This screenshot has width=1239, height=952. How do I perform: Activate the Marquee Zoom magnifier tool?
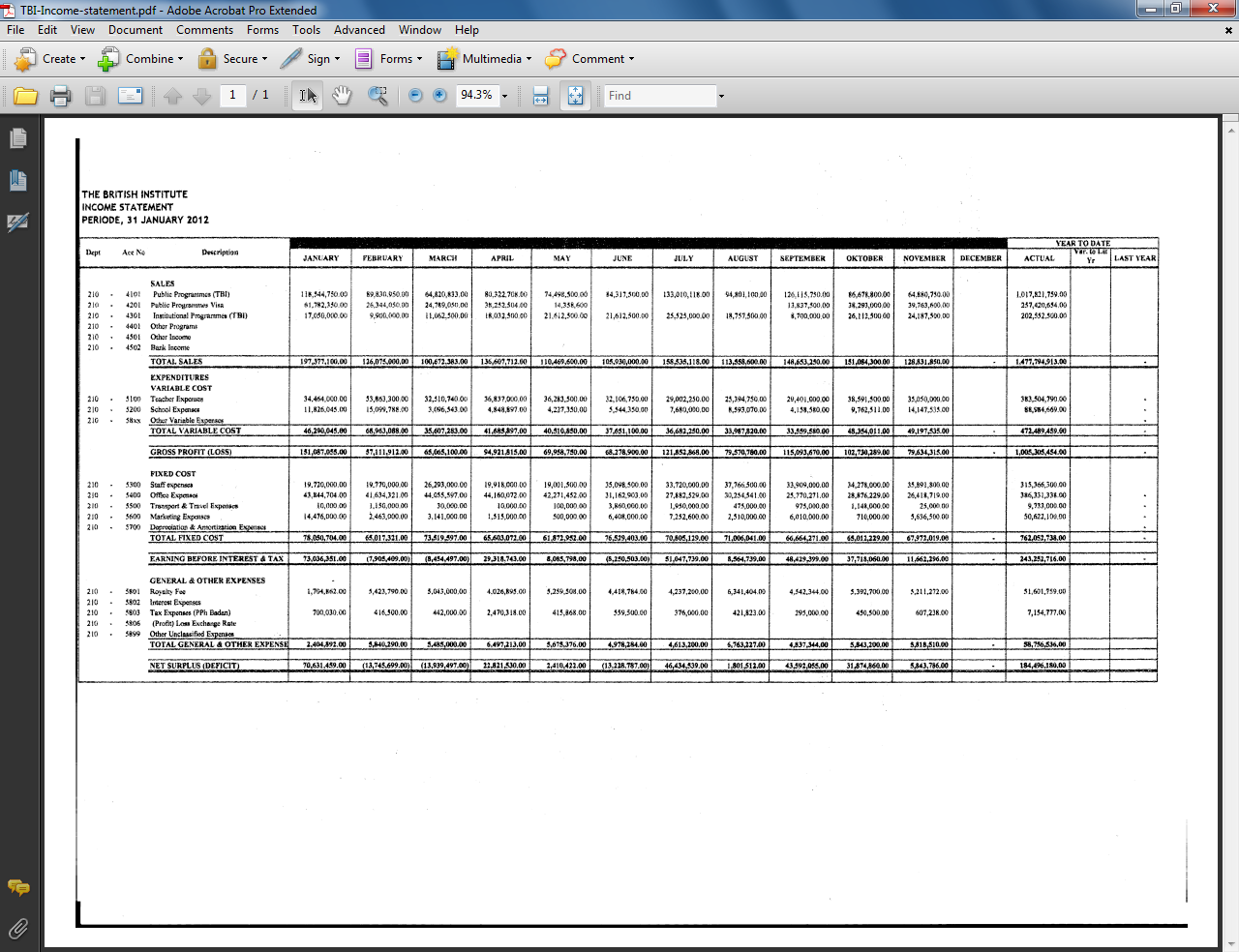378,96
